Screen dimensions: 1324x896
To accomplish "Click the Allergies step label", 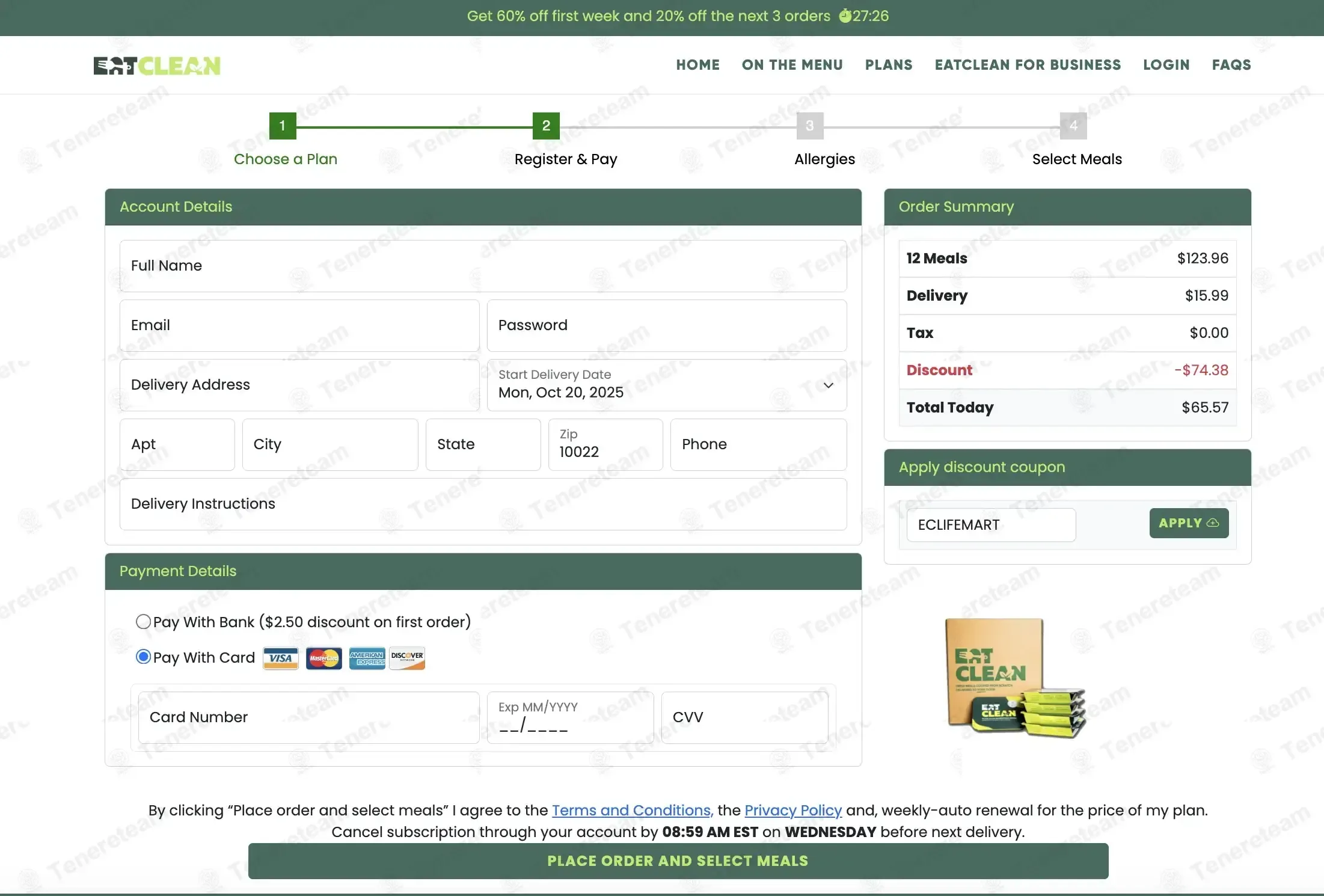I will (x=824, y=159).
